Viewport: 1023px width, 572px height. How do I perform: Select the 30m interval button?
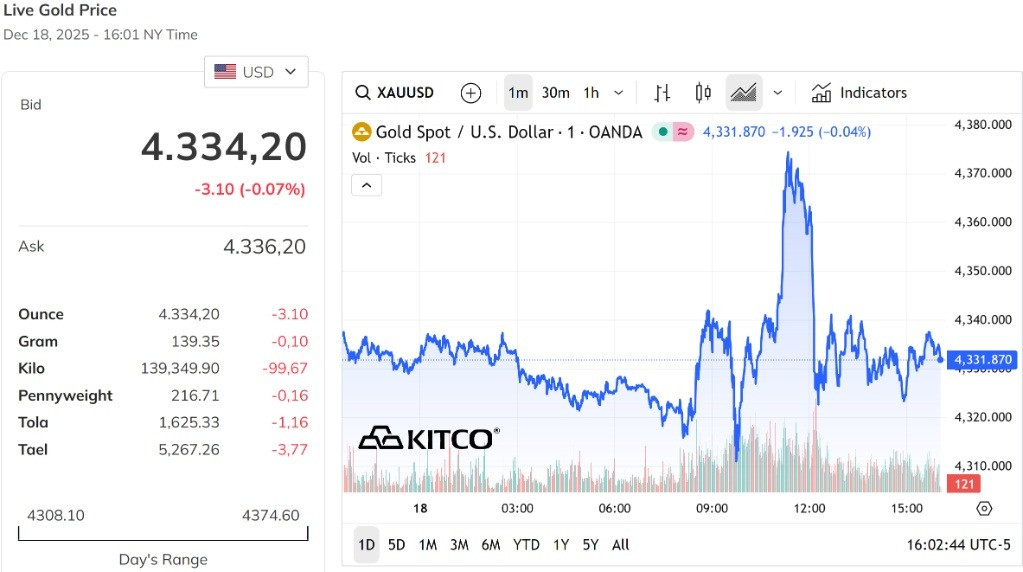tap(555, 93)
